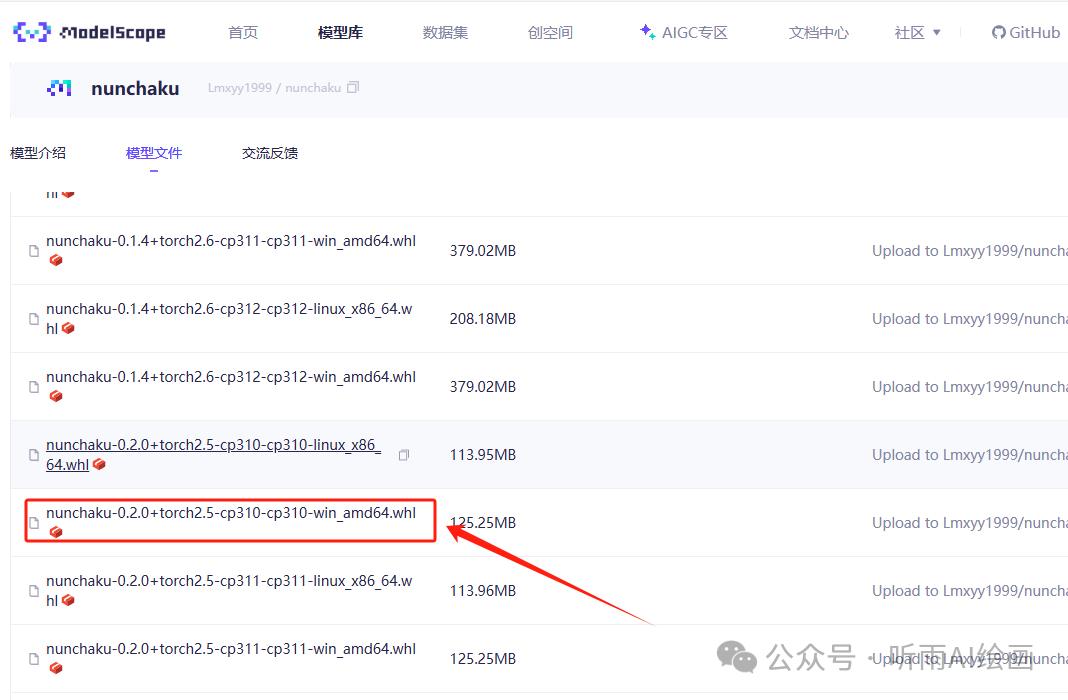Open nunchaku-0.2.0+torch2.5-cp311-cp311-linux_x86_64.whl
This screenshot has width=1068, height=700.
pos(230,590)
